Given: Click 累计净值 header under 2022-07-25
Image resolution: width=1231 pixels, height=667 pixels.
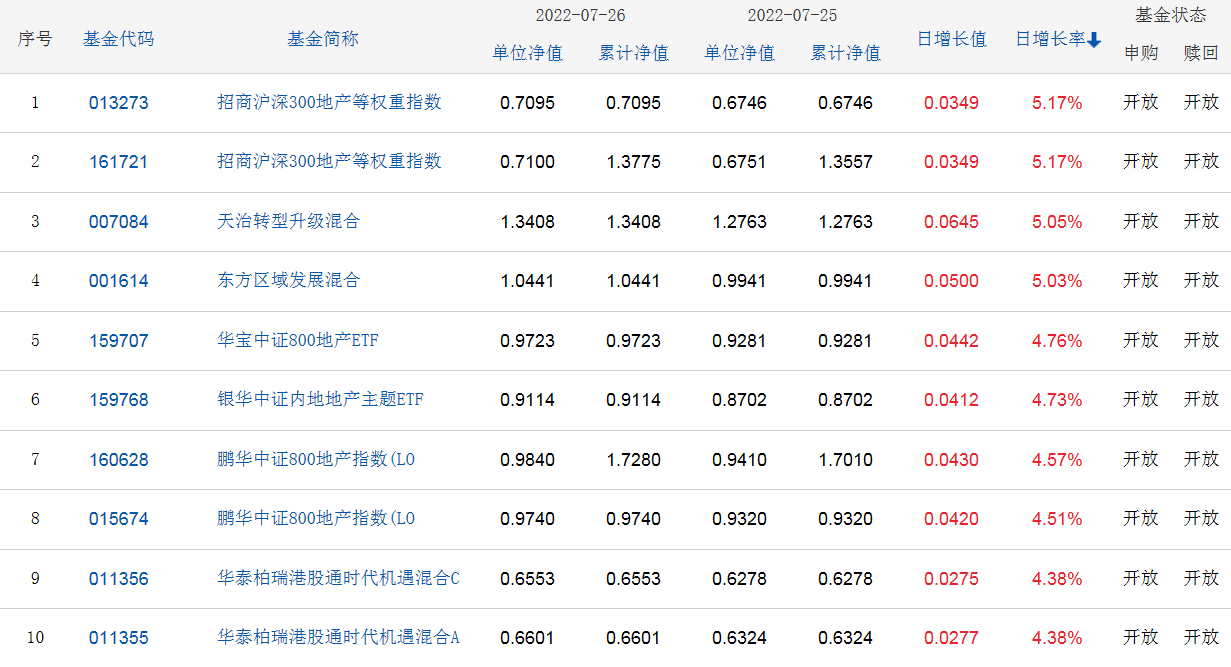Looking at the screenshot, I should (846, 53).
